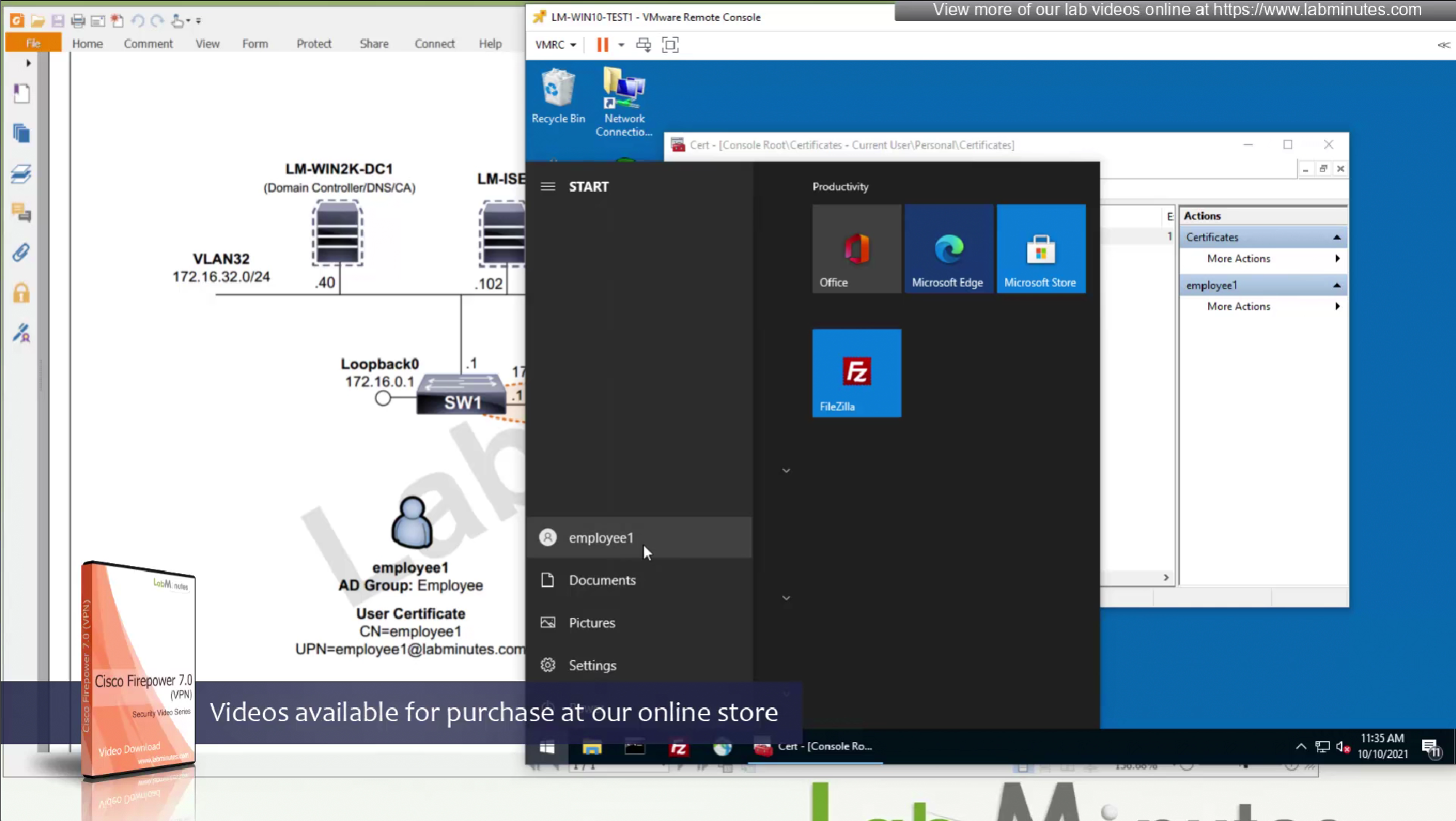Viewport: 1456px width, 821px height.
Task: Open the security lock panel in PDF sidebar
Action: (21, 293)
